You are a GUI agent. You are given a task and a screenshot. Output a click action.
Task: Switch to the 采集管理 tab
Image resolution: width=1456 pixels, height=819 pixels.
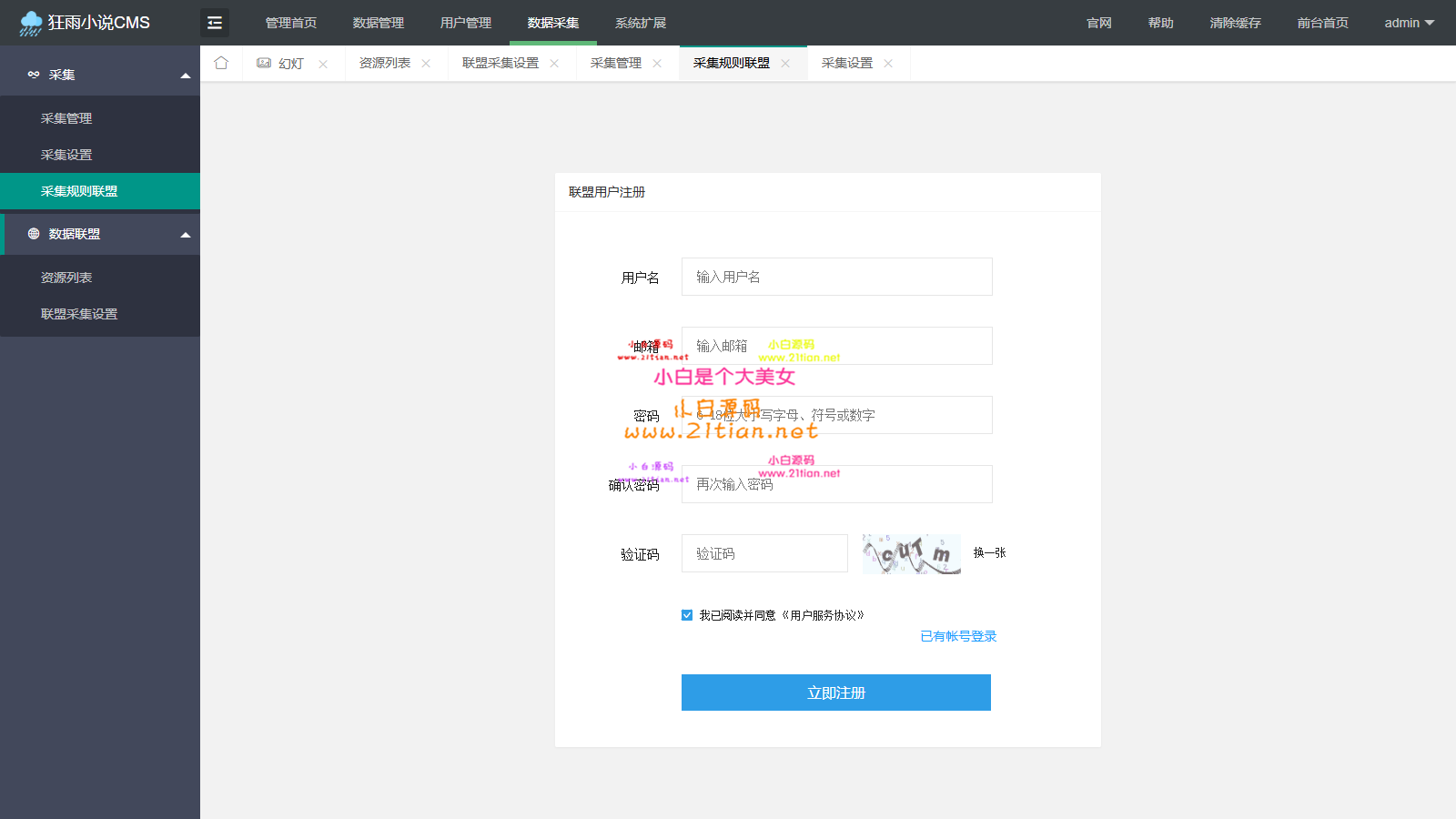(x=616, y=64)
